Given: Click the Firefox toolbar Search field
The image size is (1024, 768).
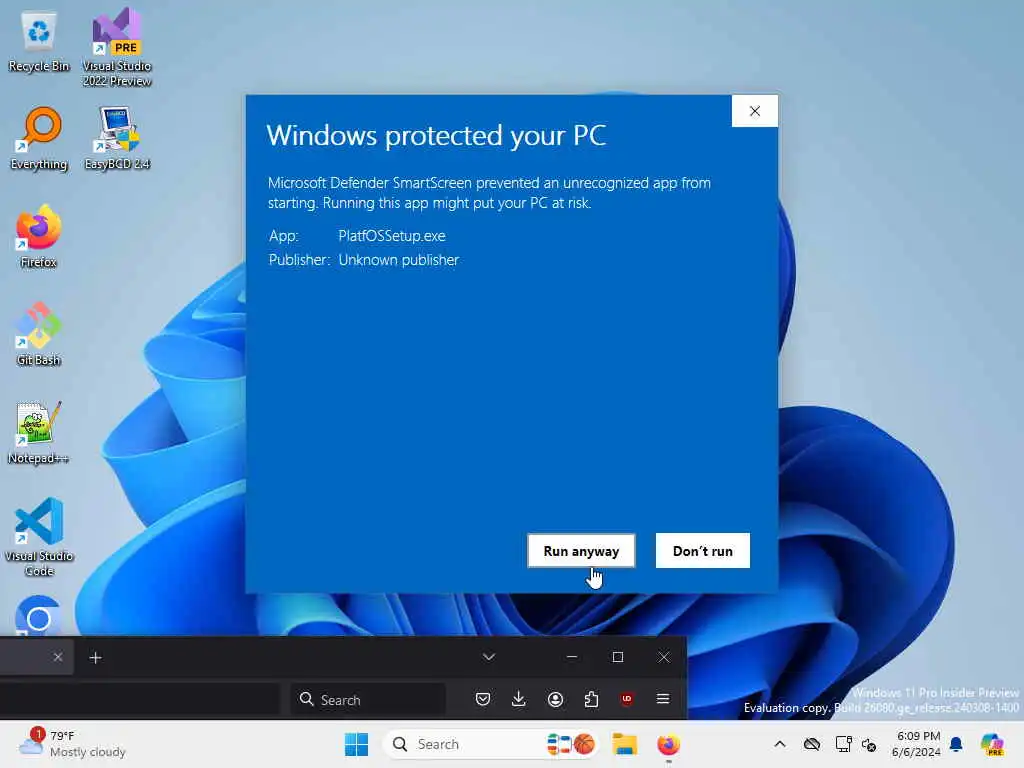Looking at the screenshot, I should 368,699.
